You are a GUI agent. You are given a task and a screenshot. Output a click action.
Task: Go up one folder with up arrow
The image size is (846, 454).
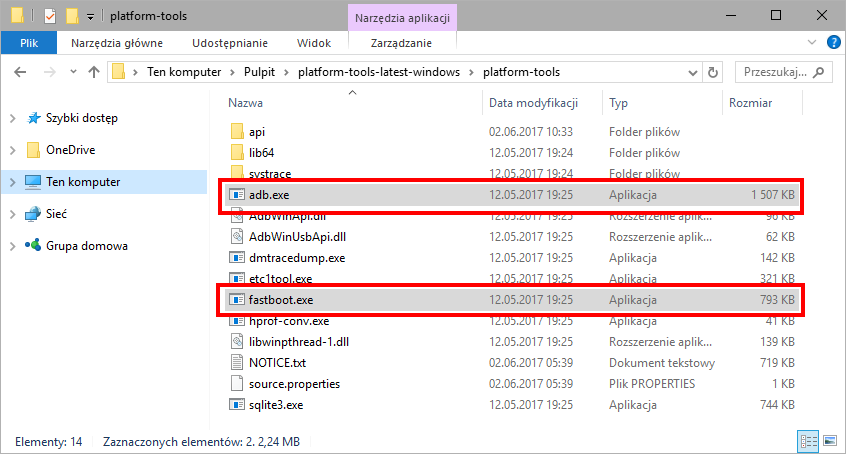pos(94,72)
